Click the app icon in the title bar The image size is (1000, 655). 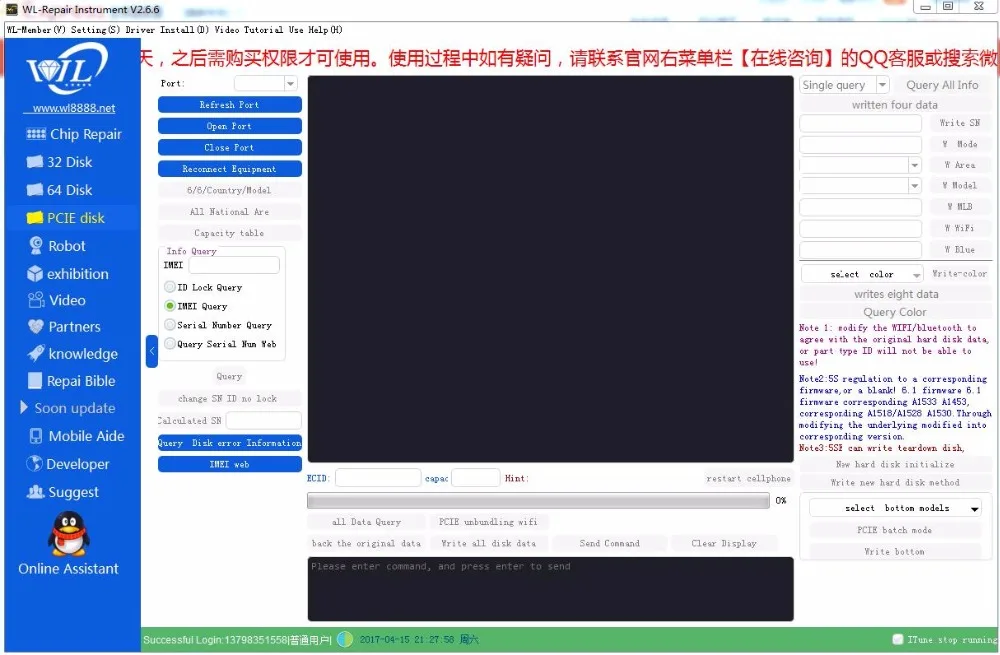[11, 9]
